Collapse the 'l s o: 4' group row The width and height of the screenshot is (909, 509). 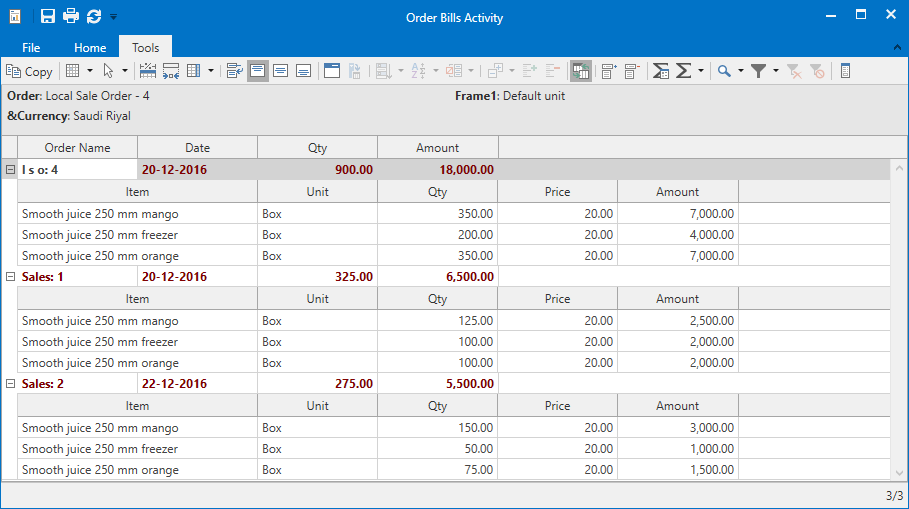10,170
